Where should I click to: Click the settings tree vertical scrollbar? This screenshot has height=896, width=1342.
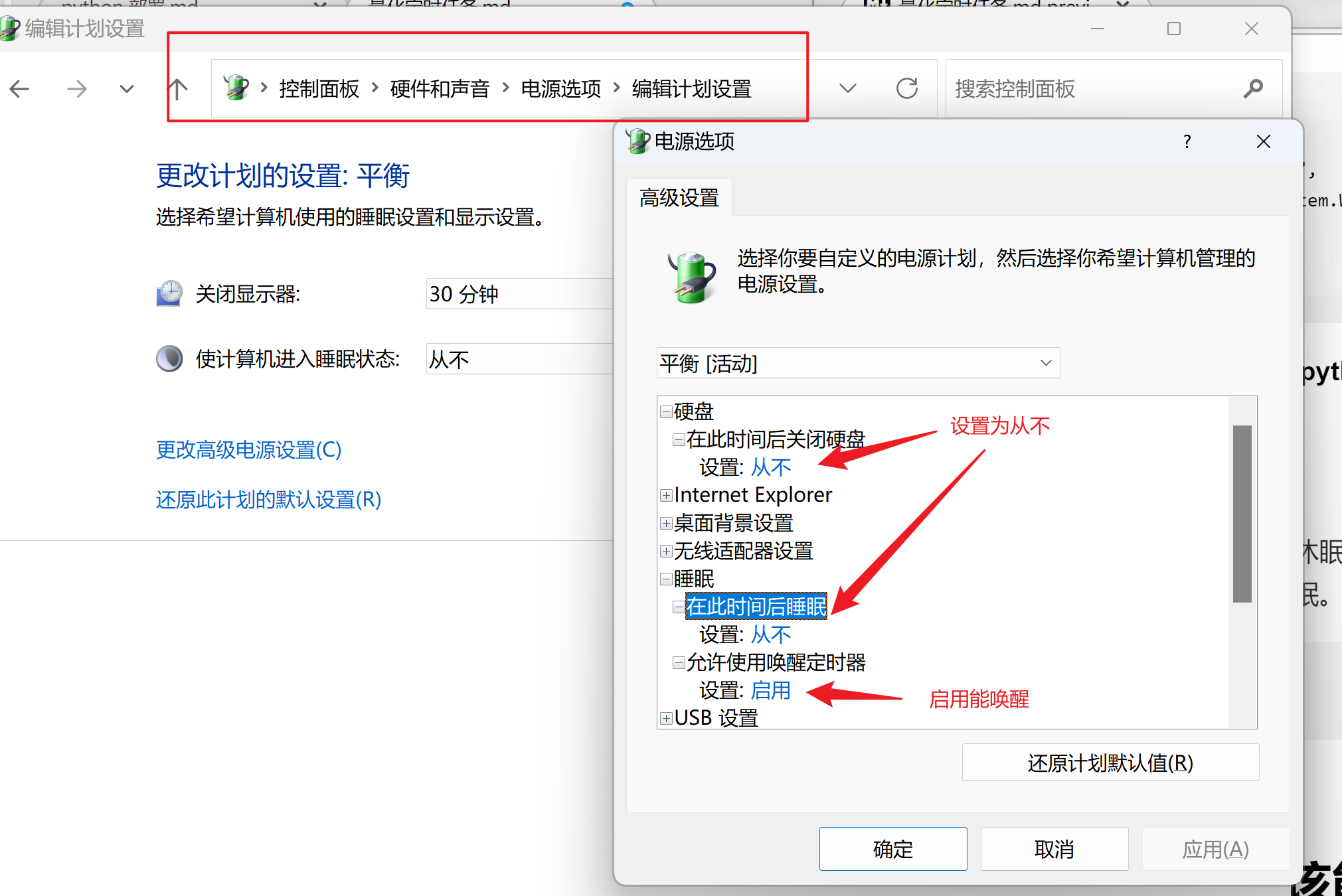coord(1242,512)
